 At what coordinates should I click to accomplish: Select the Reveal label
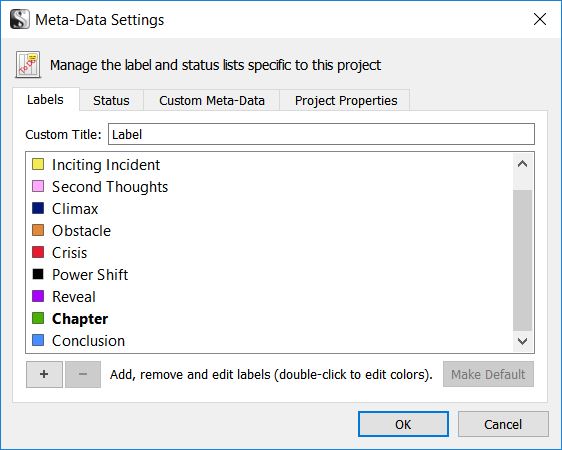click(74, 297)
